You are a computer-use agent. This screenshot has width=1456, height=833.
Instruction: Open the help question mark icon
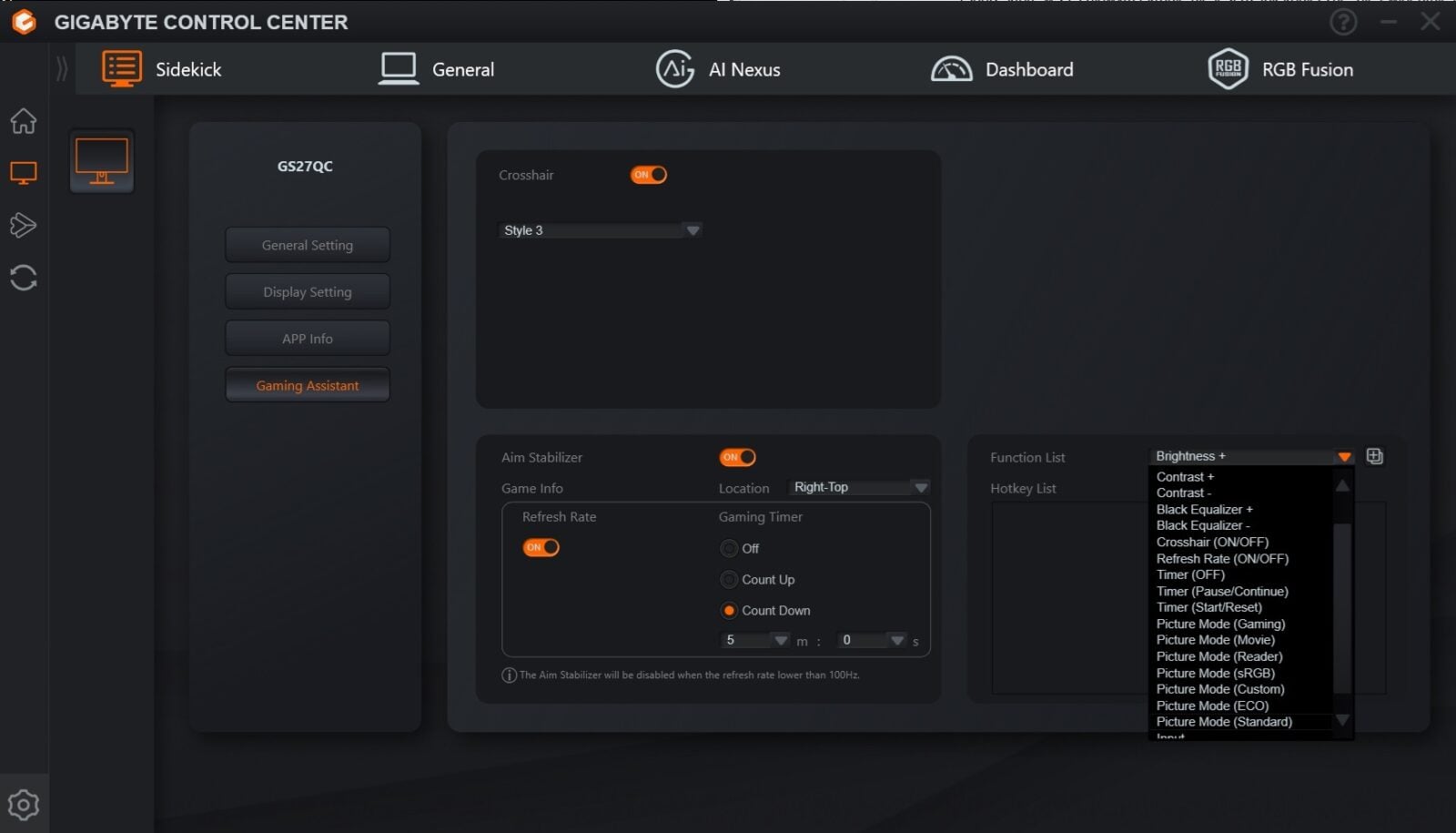(1343, 22)
